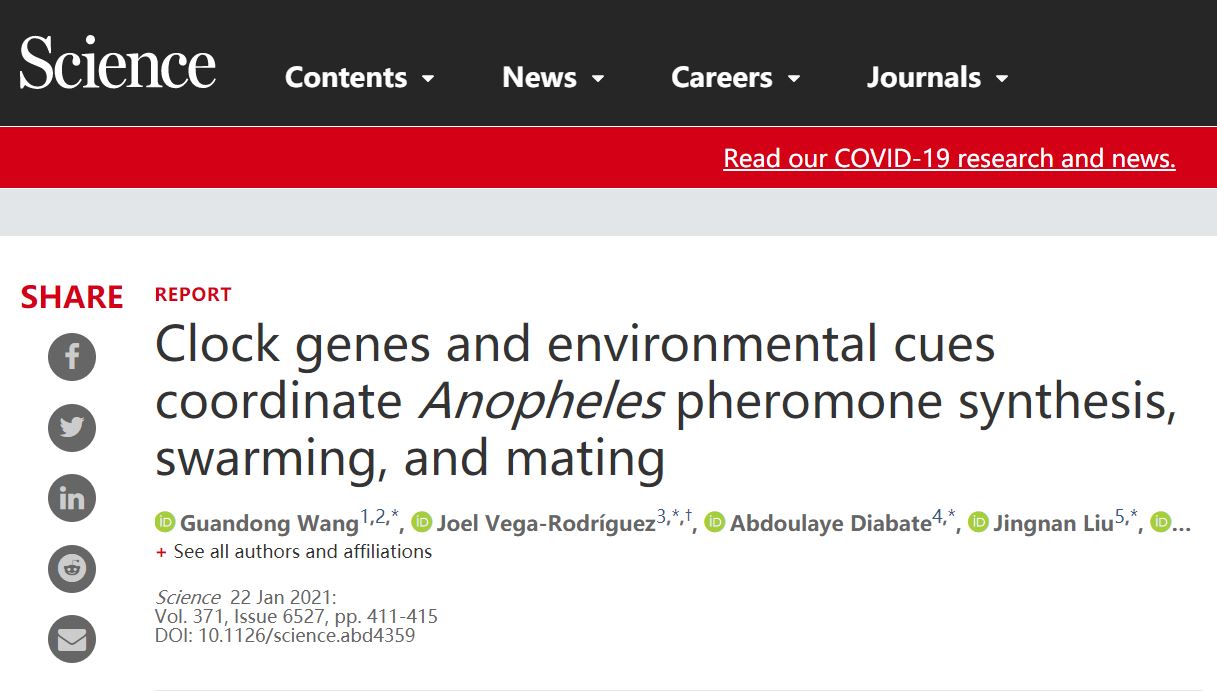
Task: Open Jingnan Liu's ORCID icon
Action: (x=978, y=522)
